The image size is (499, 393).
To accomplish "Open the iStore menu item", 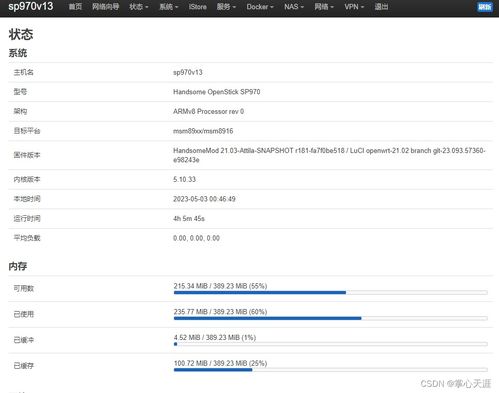I will [x=198, y=7].
